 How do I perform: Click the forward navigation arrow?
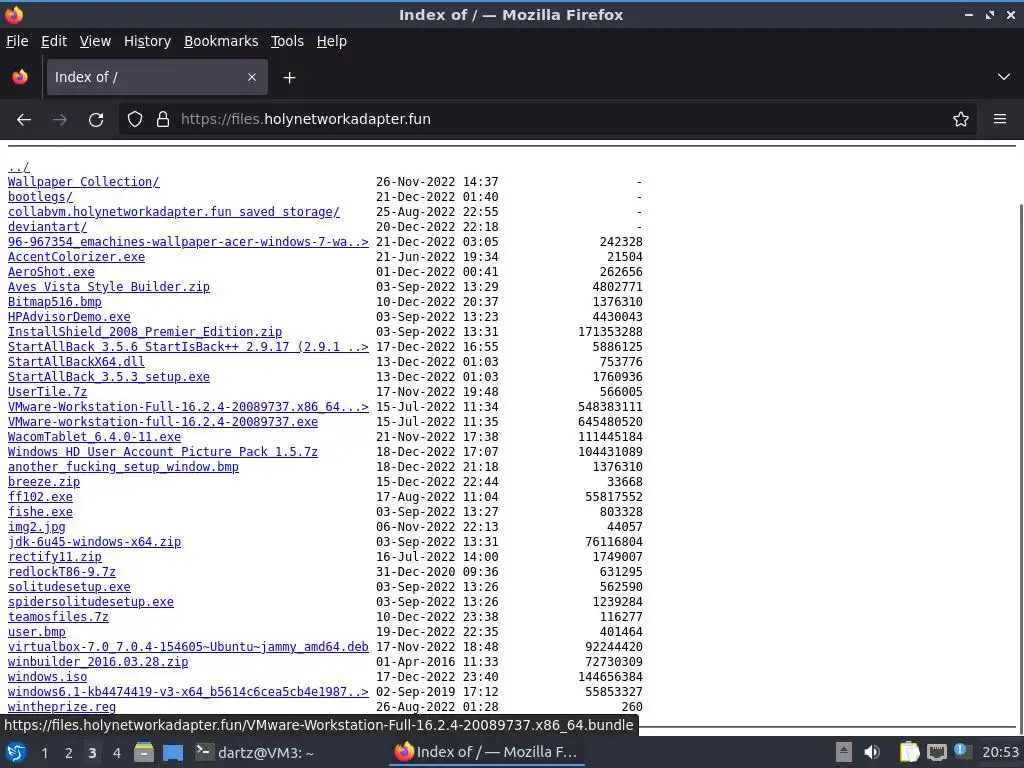(x=59, y=119)
